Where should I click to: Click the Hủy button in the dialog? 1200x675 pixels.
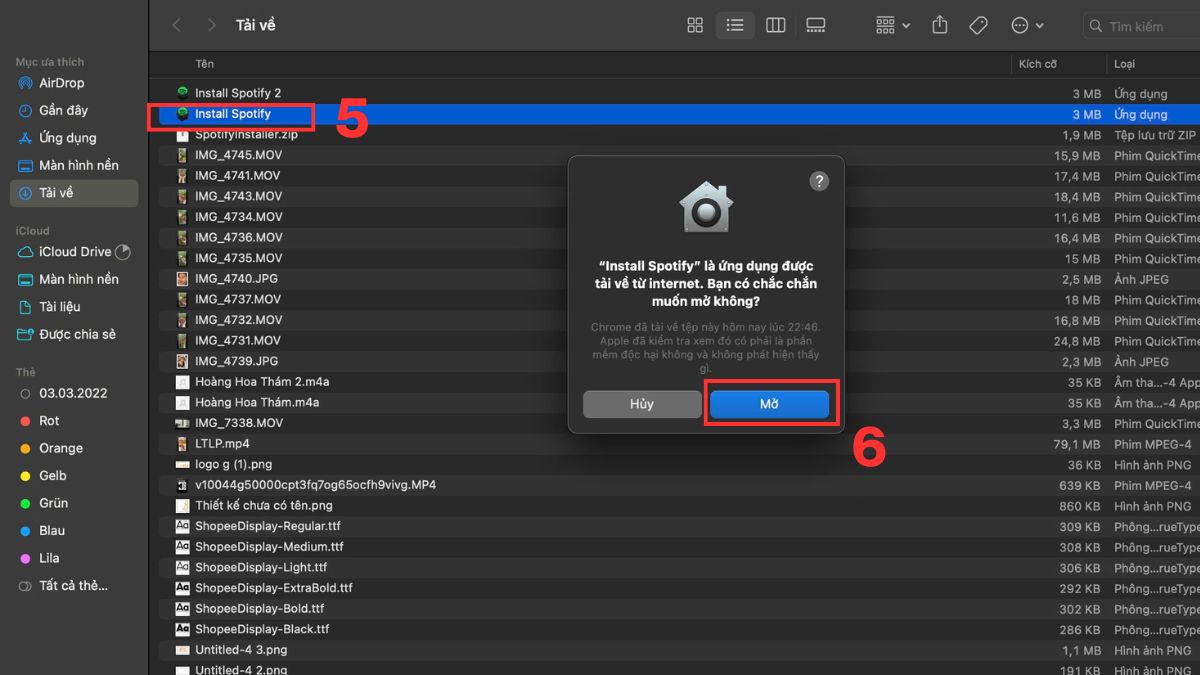642,404
